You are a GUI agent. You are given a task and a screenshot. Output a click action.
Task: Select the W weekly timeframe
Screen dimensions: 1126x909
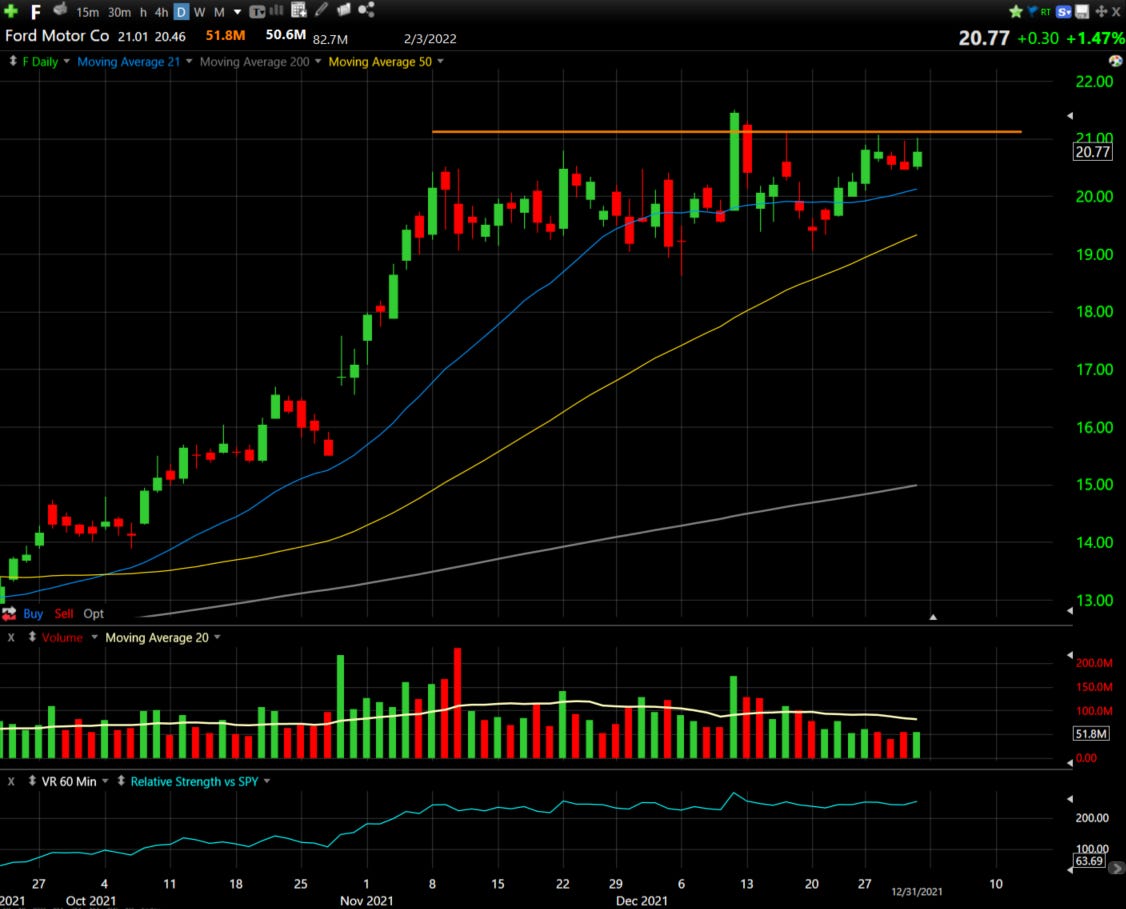point(199,12)
